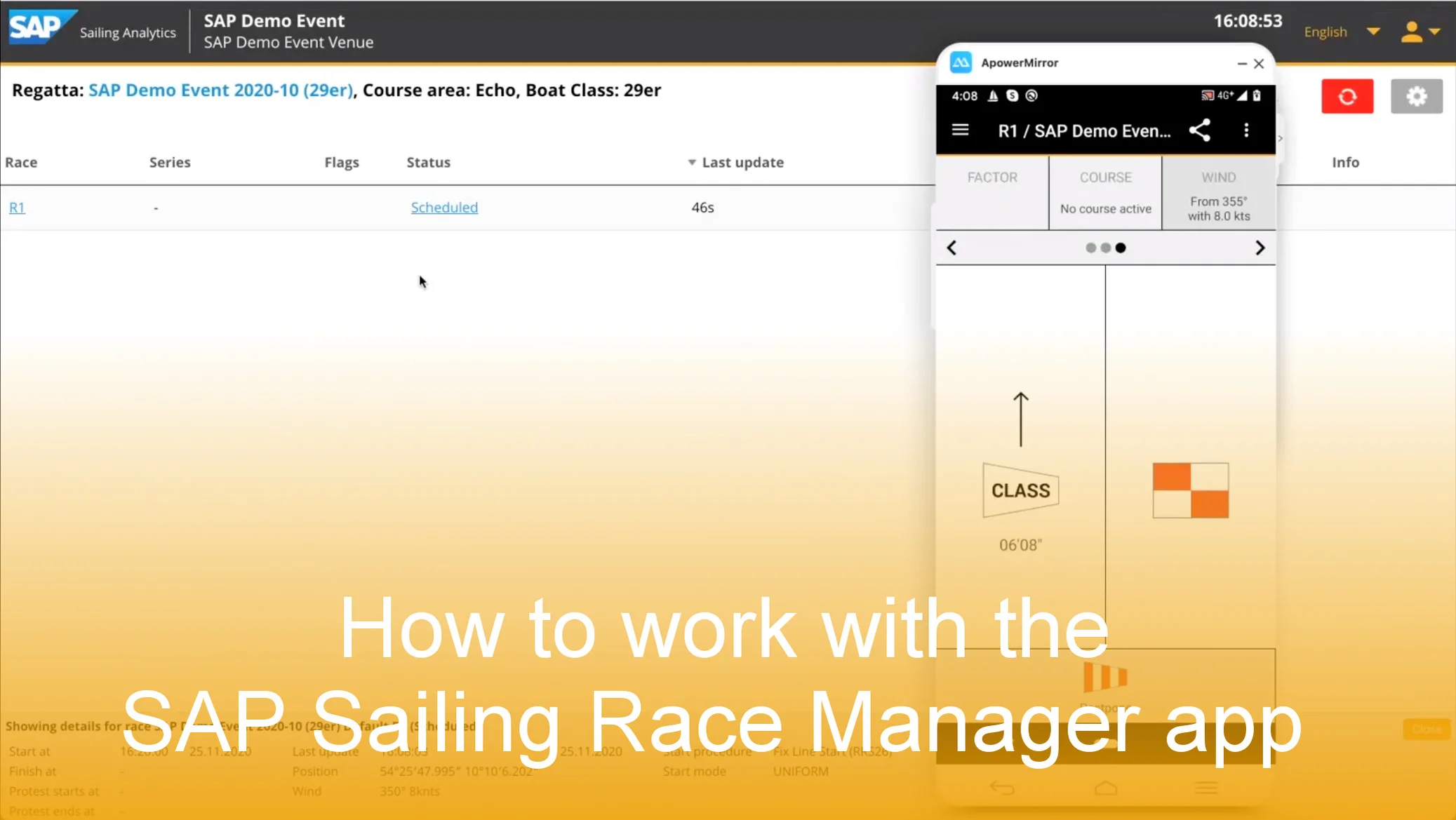
Task: Open the three-dot overflow menu in the app
Action: pyautogui.click(x=1247, y=130)
